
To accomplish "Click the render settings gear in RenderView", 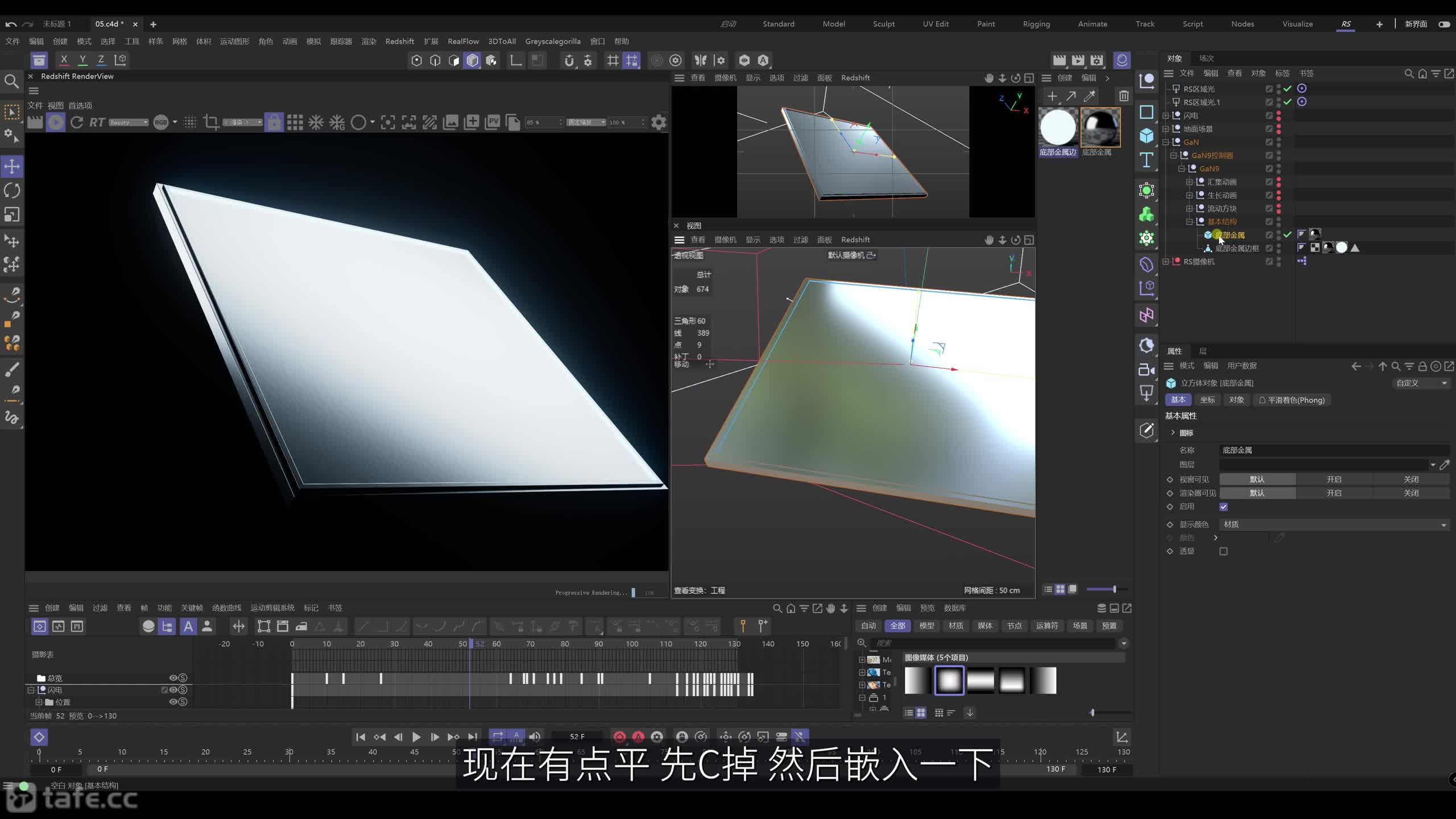I will pos(659,122).
